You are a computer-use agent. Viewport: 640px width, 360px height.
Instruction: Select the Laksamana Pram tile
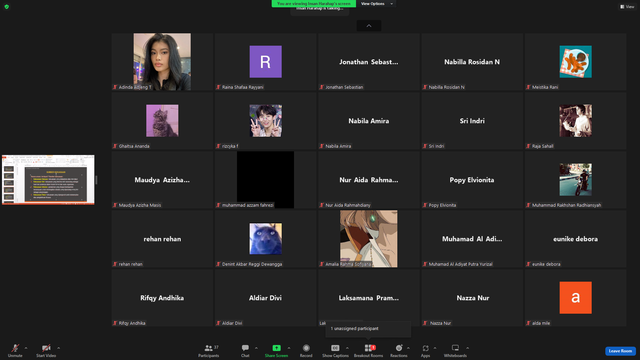[x=369, y=298]
